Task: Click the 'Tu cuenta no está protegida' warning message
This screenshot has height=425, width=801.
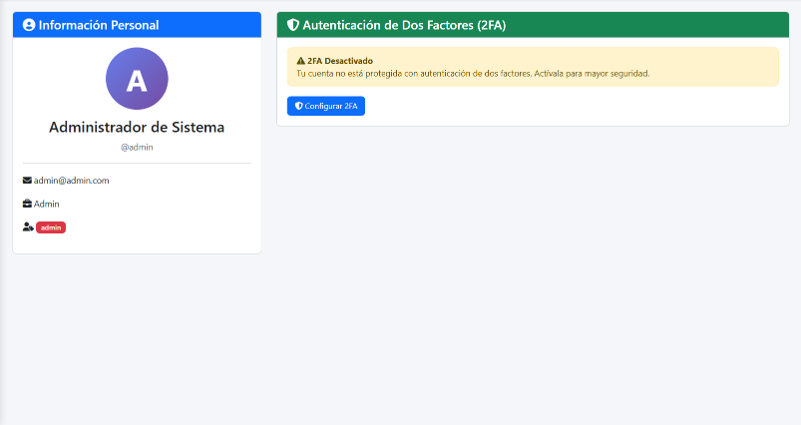Action: click(x=473, y=74)
